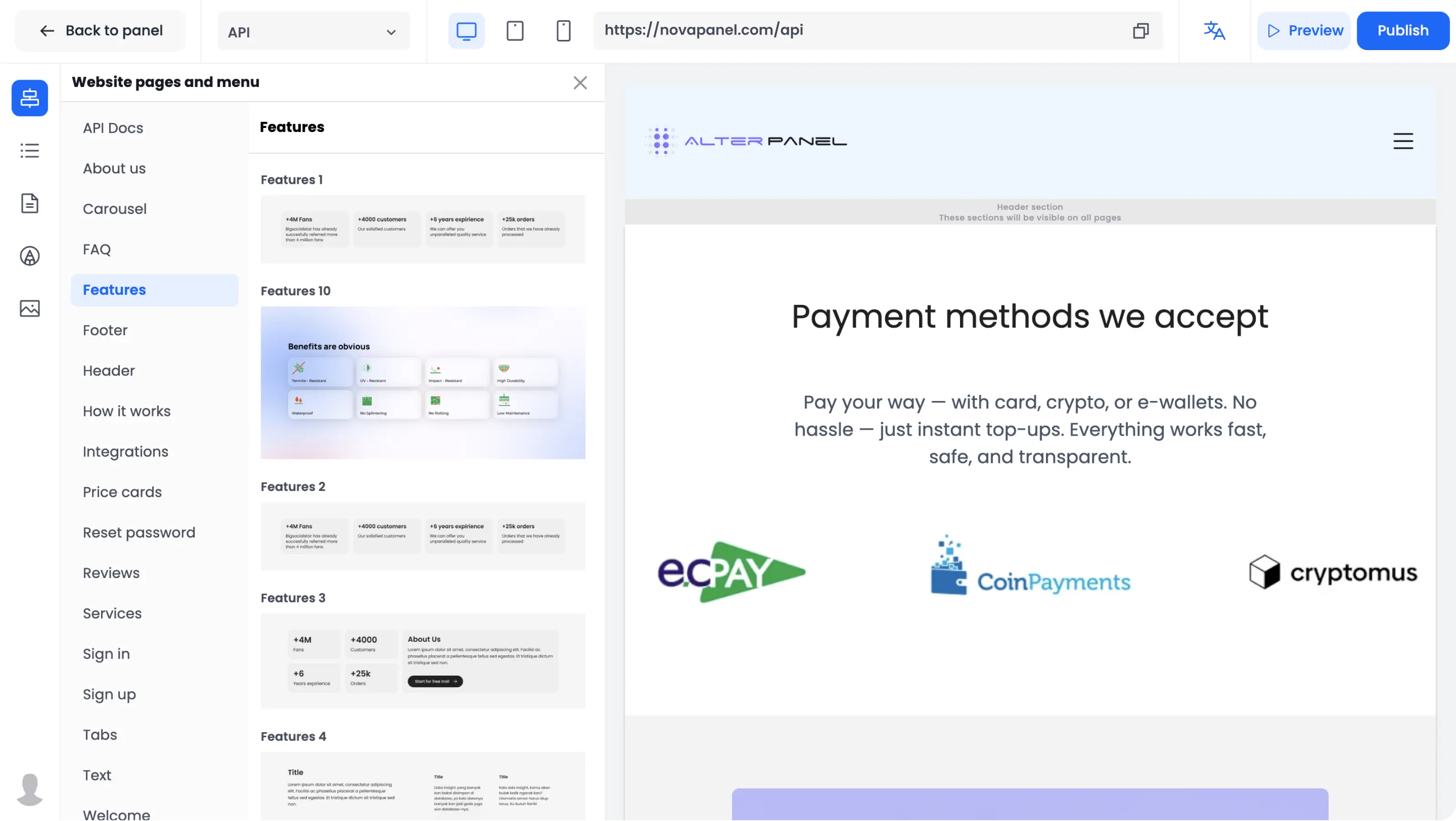
Task: Insert the Features 4 block thumbnail
Action: 423,786
